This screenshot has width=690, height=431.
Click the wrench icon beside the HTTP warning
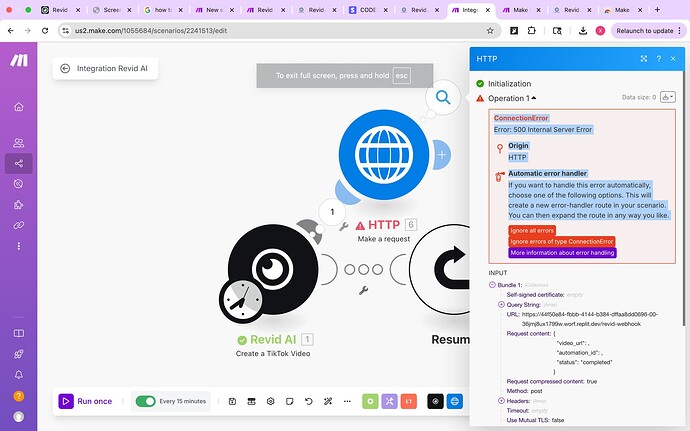[x=344, y=226]
